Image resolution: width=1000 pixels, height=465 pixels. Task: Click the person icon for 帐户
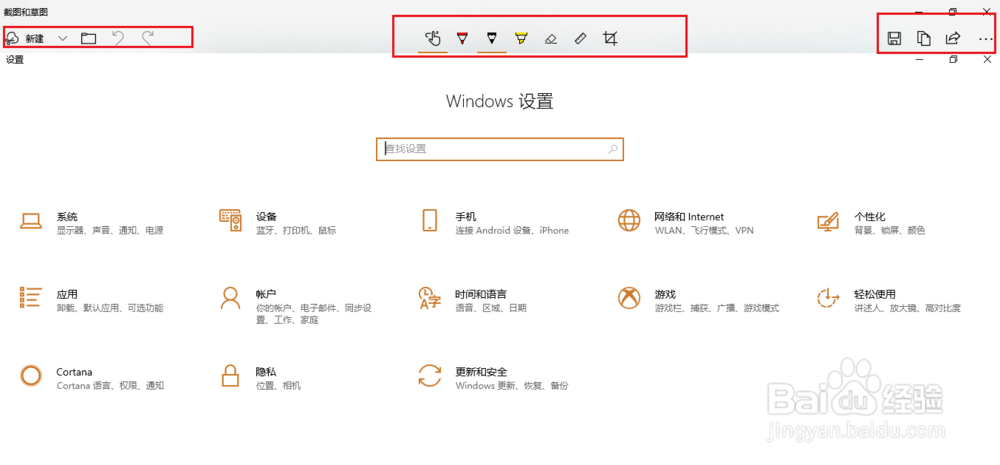pyautogui.click(x=230, y=298)
